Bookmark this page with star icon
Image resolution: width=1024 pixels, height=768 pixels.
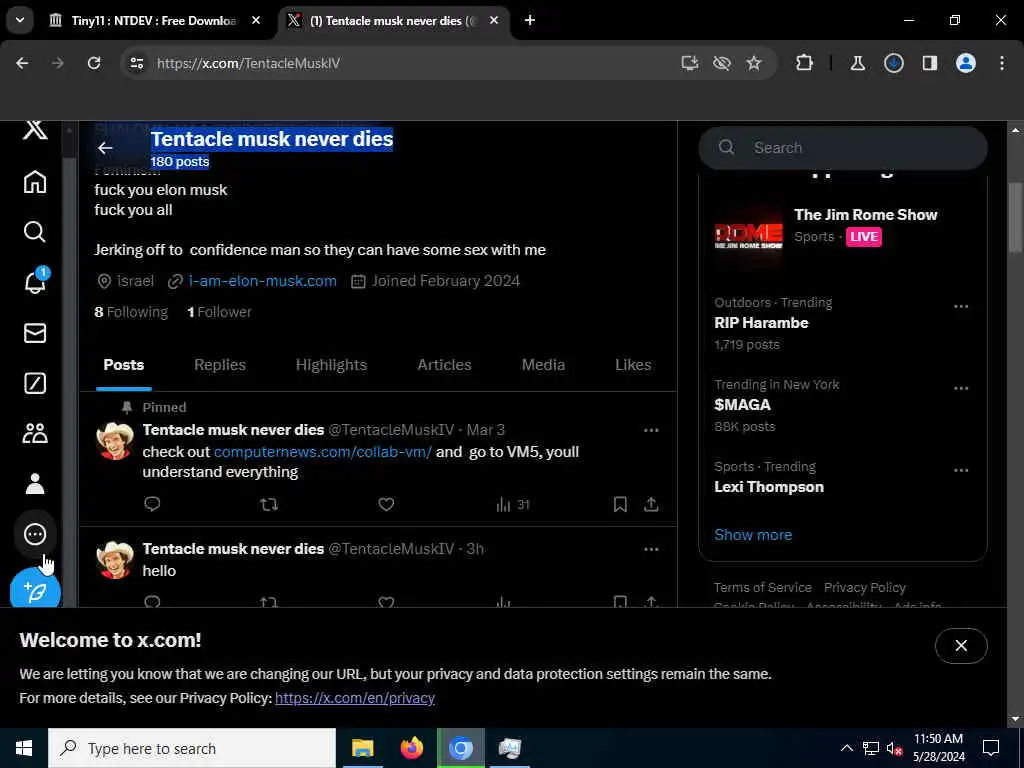(x=754, y=63)
